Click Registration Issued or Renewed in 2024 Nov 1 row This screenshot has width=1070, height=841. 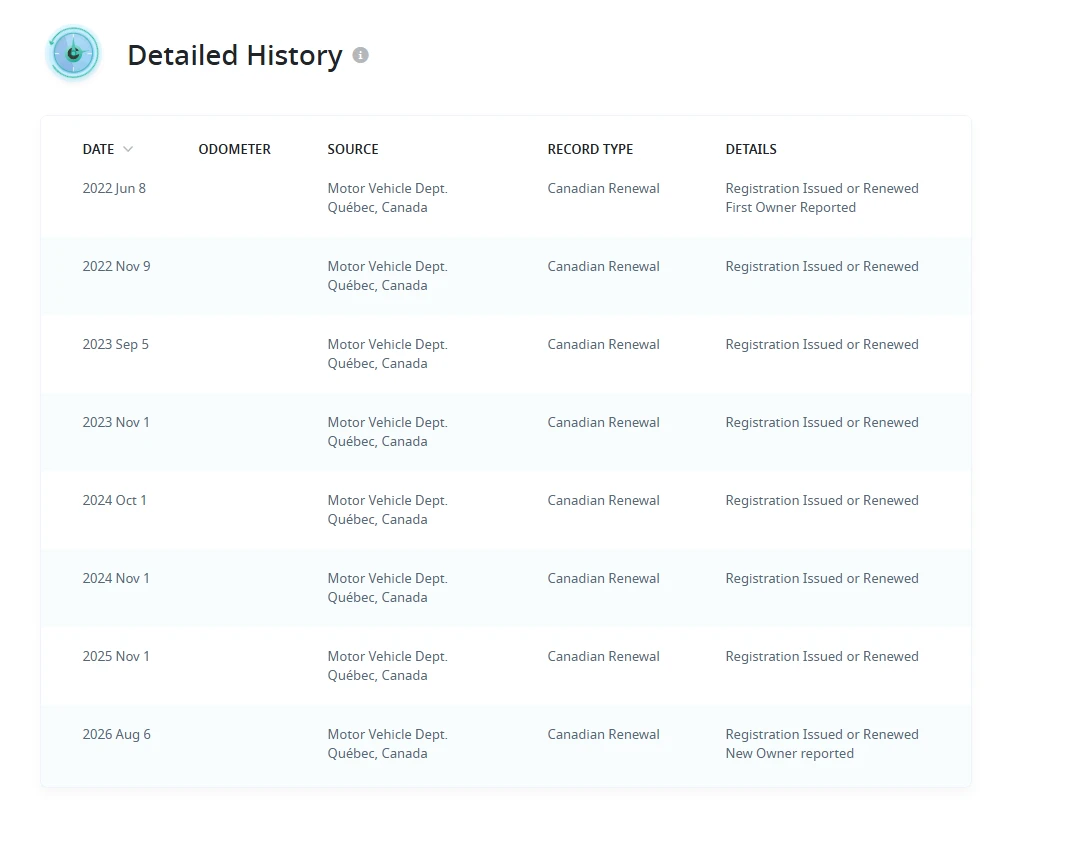click(822, 578)
